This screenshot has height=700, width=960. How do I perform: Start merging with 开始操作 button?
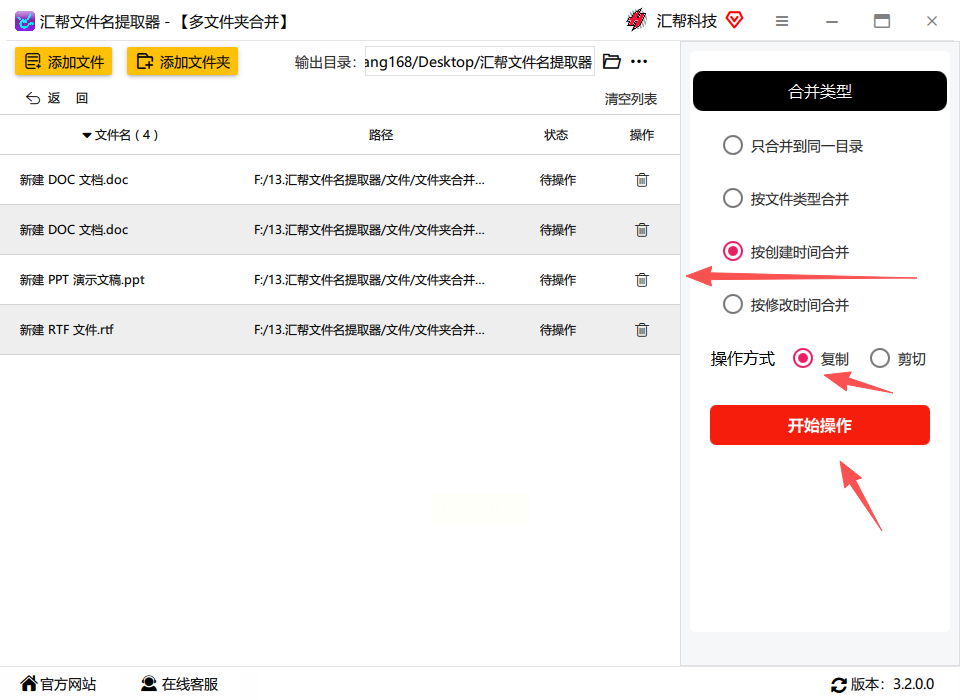tap(819, 425)
